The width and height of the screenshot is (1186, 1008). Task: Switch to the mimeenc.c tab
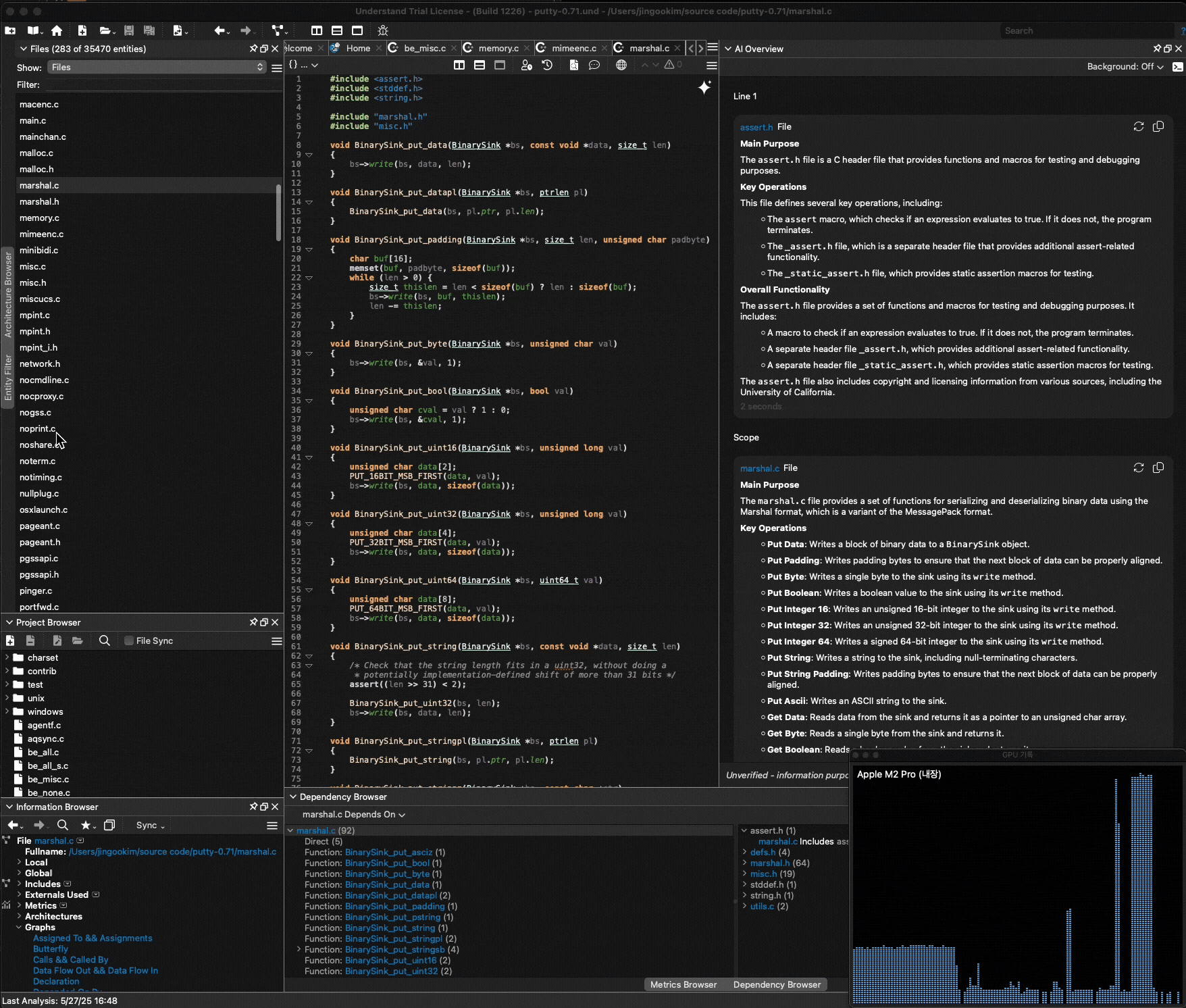coord(573,48)
